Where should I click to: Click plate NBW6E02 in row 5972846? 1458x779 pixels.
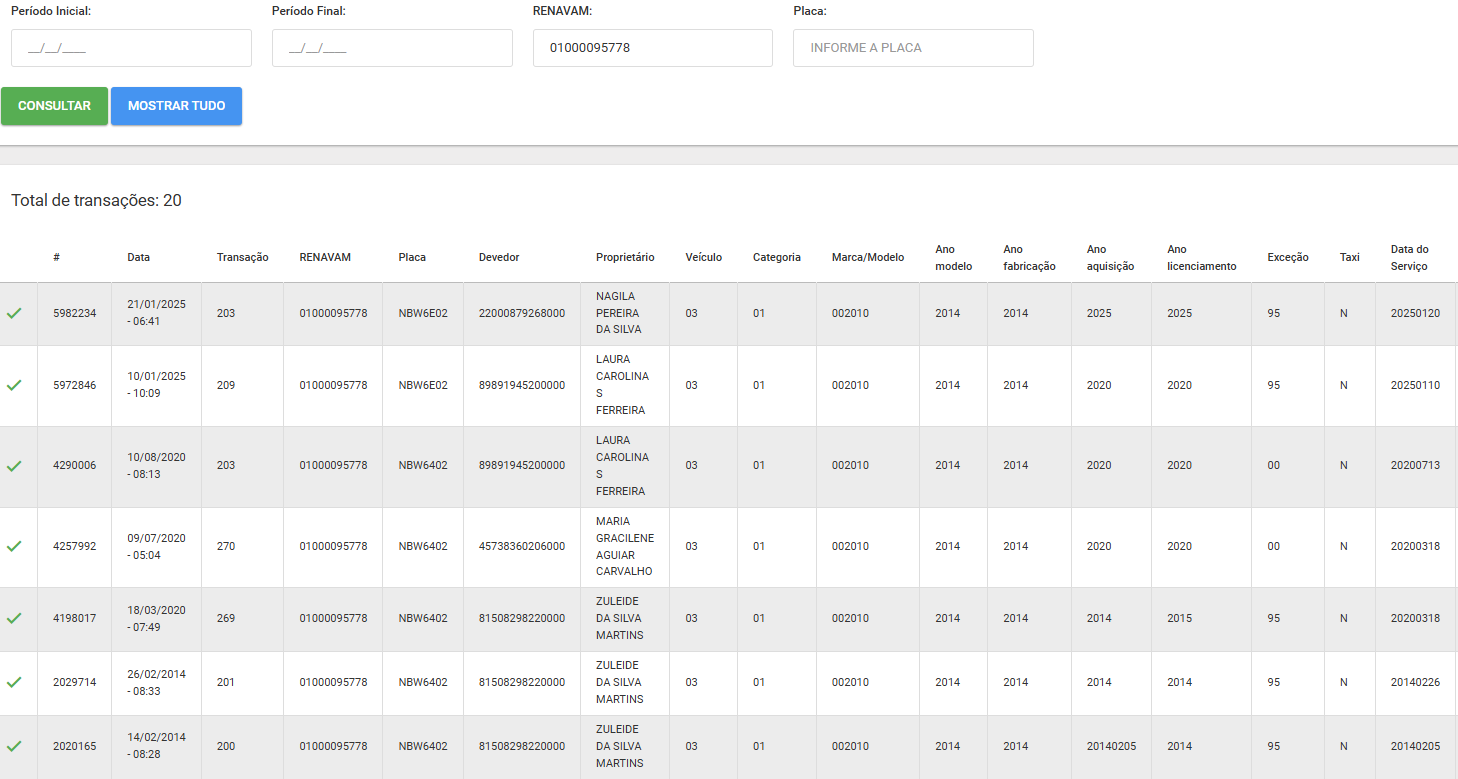pyautogui.click(x=423, y=385)
